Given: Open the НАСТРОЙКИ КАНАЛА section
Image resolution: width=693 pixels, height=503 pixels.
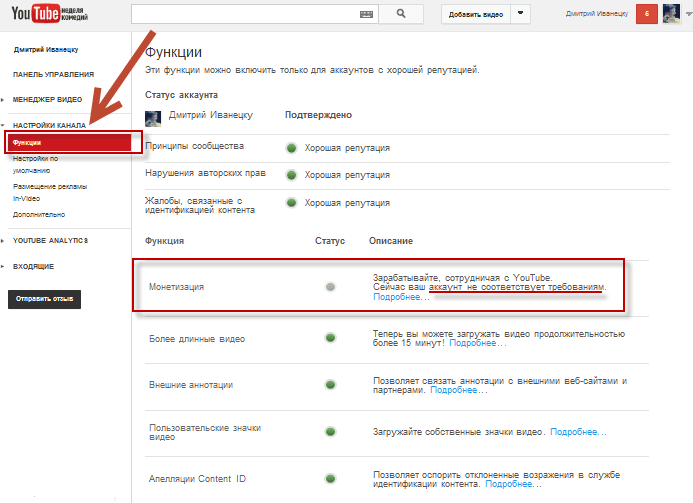Looking at the screenshot, I should 49,125.
